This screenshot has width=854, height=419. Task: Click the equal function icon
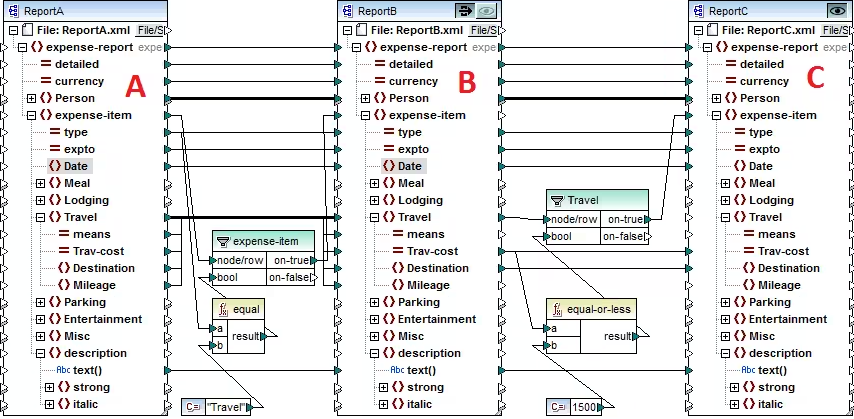tap(222, 310)
